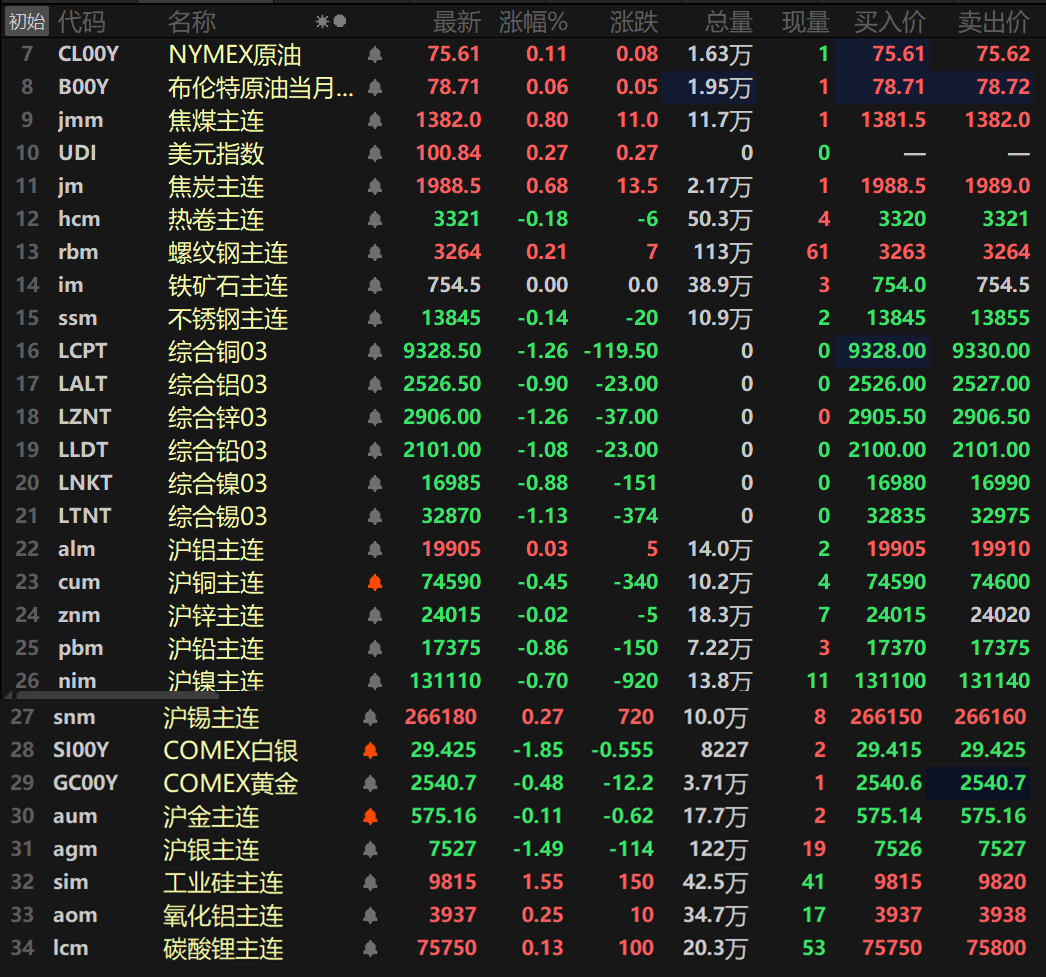Select the 美元指数 name cell

coord(215,153)
